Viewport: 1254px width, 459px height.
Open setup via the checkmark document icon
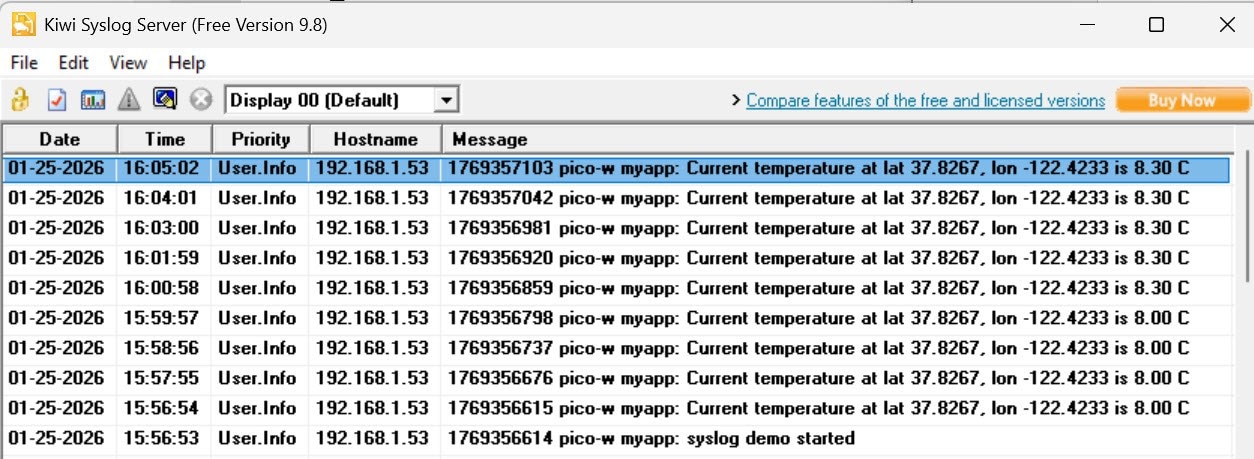point(57,100)
